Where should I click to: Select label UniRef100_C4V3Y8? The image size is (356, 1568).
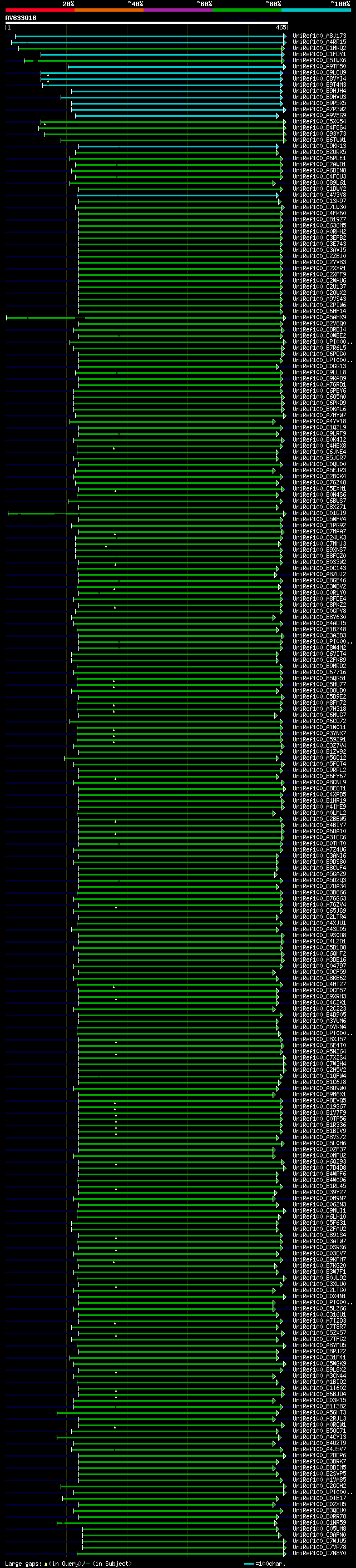click(319, 195)
